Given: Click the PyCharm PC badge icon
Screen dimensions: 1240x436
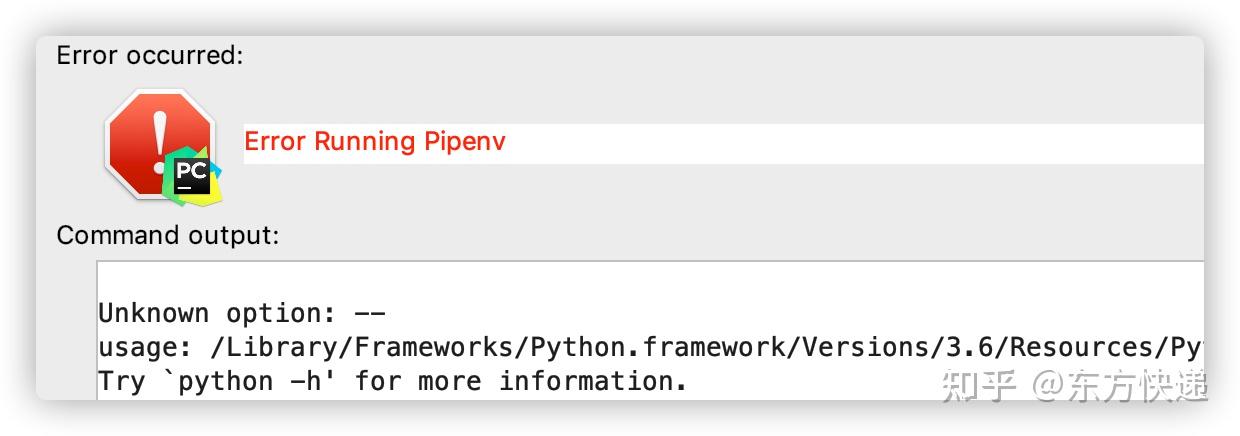Looking at the screenshot, I should coord(192,174).
